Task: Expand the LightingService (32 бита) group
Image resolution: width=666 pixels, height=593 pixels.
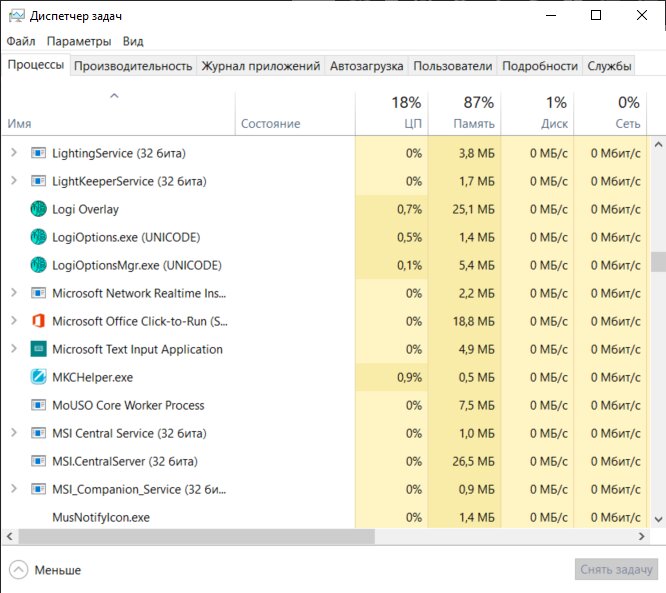Action: click(x=14, y=152)
